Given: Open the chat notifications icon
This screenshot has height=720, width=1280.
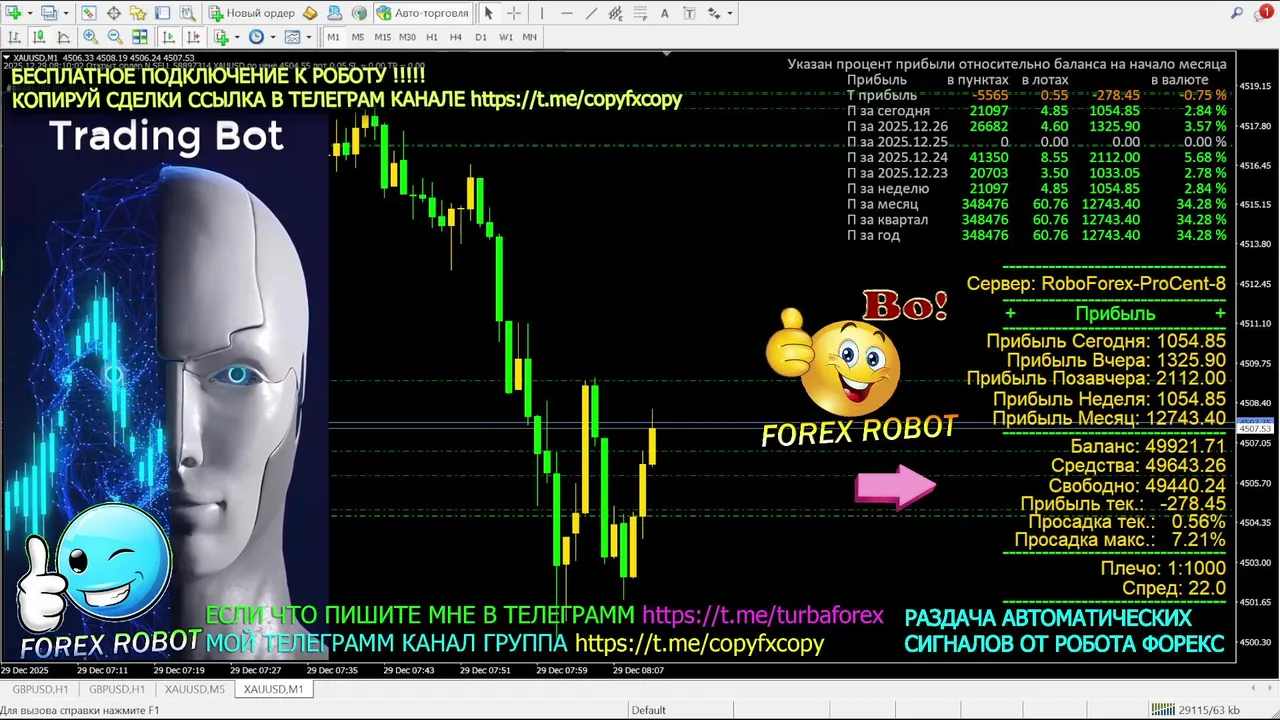Looking at the screenshot, I should point(1263,13).
